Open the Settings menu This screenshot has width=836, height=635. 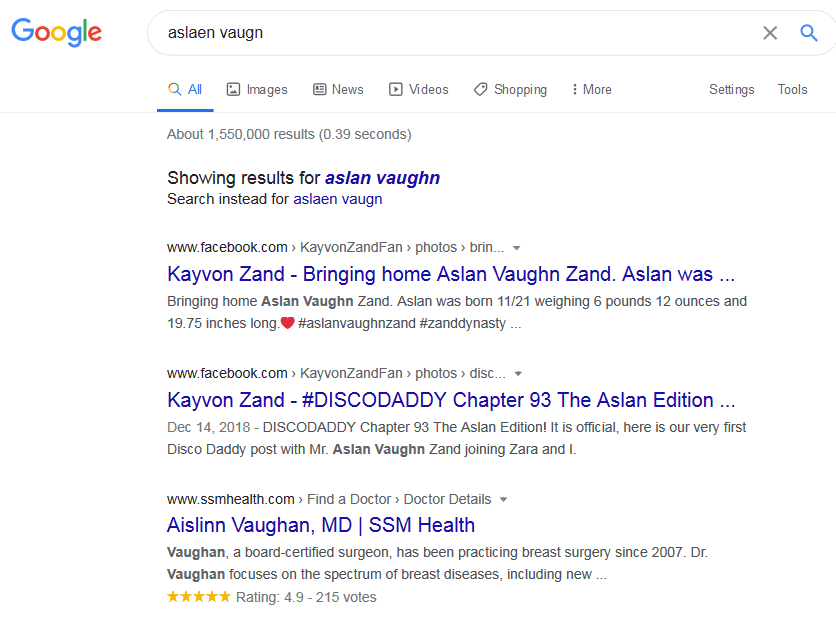pyautogui.click(x=731, y=89)
